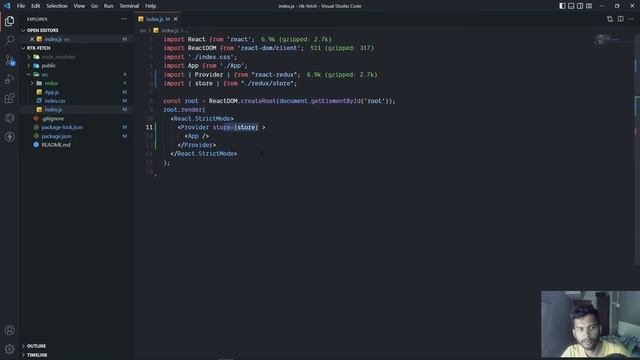The height and width of the screenshot is (360, 640).
Task: Expand the redux folder
Action: click(x=51, y=83)
